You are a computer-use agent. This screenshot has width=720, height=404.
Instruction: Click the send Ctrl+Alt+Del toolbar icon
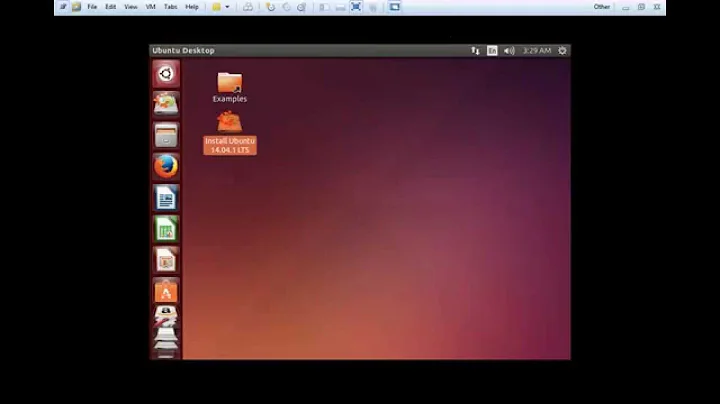click(x=248, y=7)
